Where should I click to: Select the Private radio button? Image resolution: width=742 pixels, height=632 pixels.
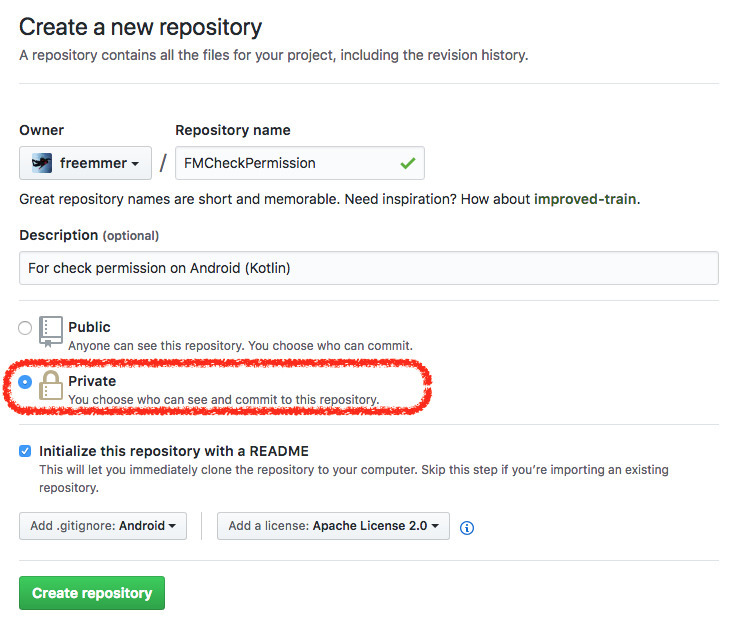(x=25, y=382)
